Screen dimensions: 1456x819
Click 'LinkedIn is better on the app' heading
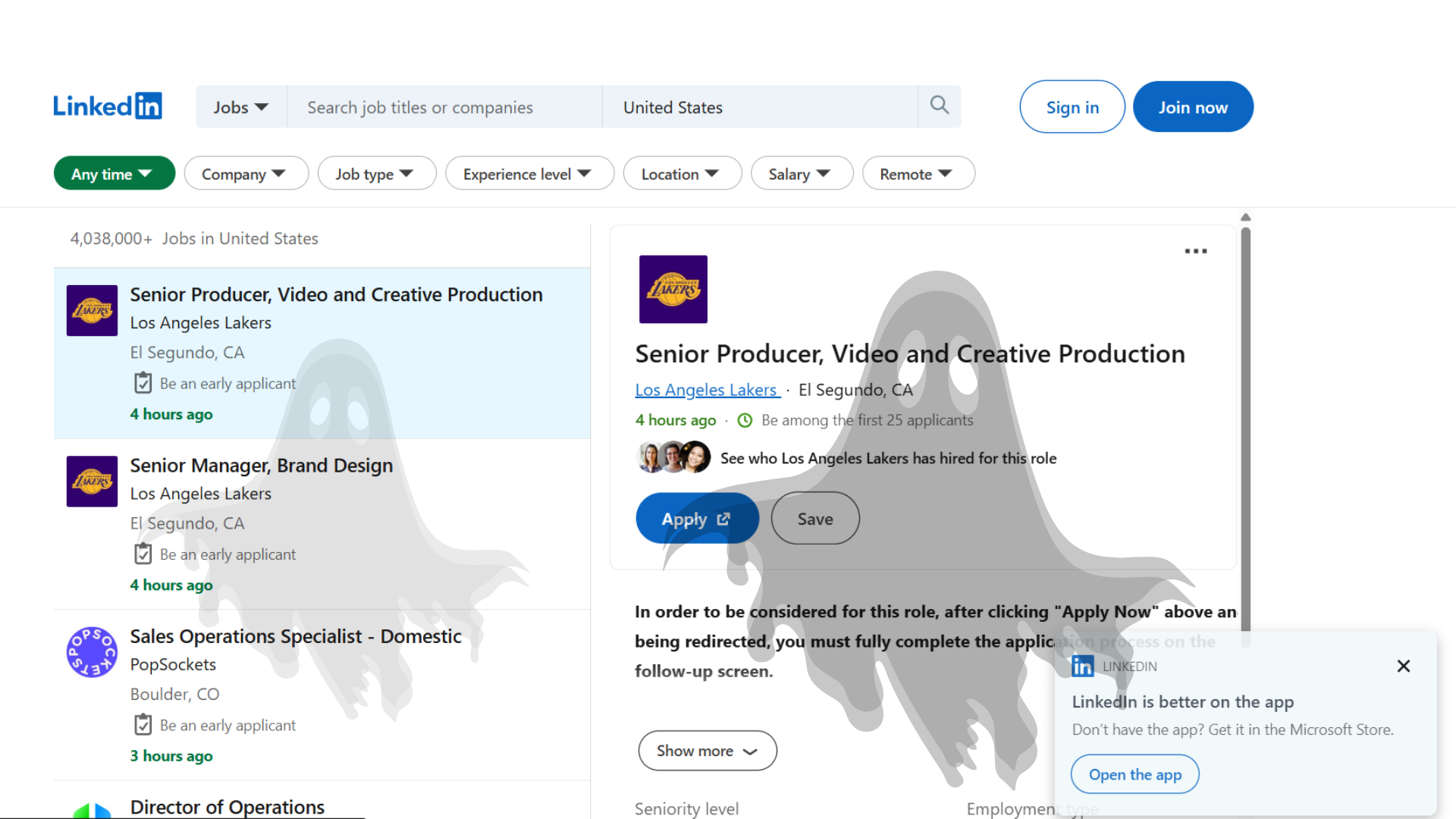click(1182, 702)
